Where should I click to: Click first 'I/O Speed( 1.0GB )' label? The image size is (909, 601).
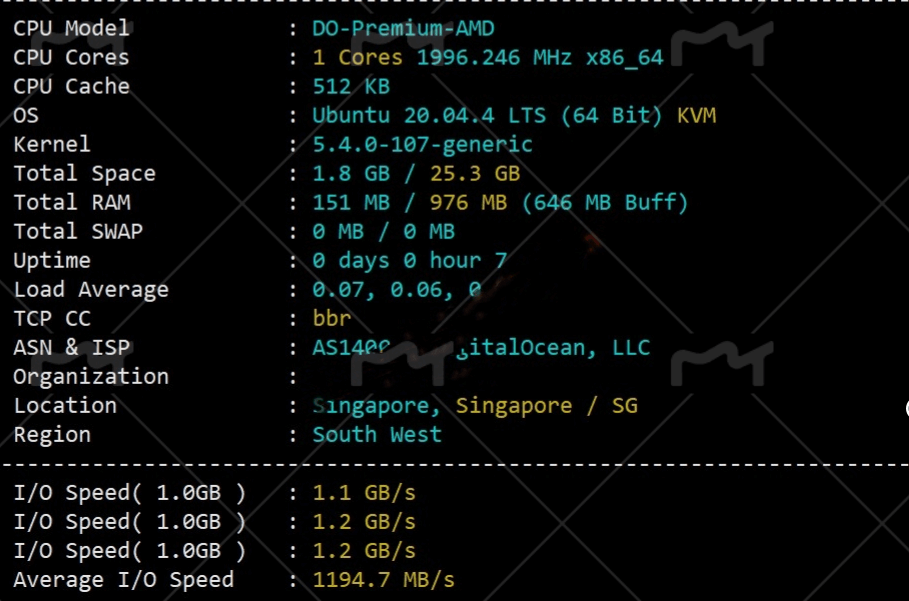point(129,493)
